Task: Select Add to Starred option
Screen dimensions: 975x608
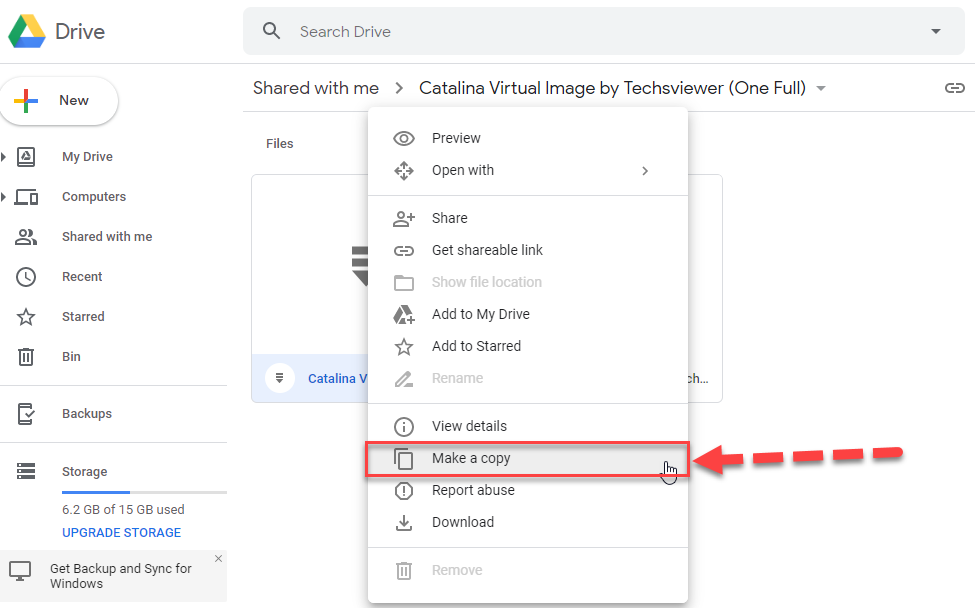Action: tap(528, 346)
